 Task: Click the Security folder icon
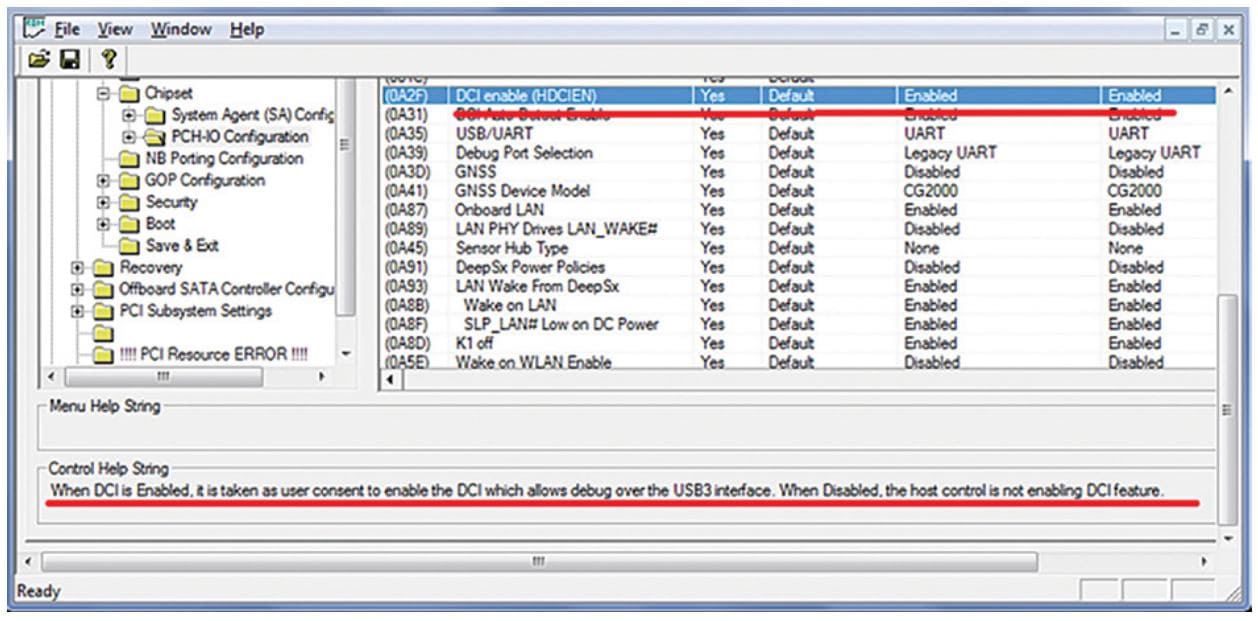pos(130,202)
